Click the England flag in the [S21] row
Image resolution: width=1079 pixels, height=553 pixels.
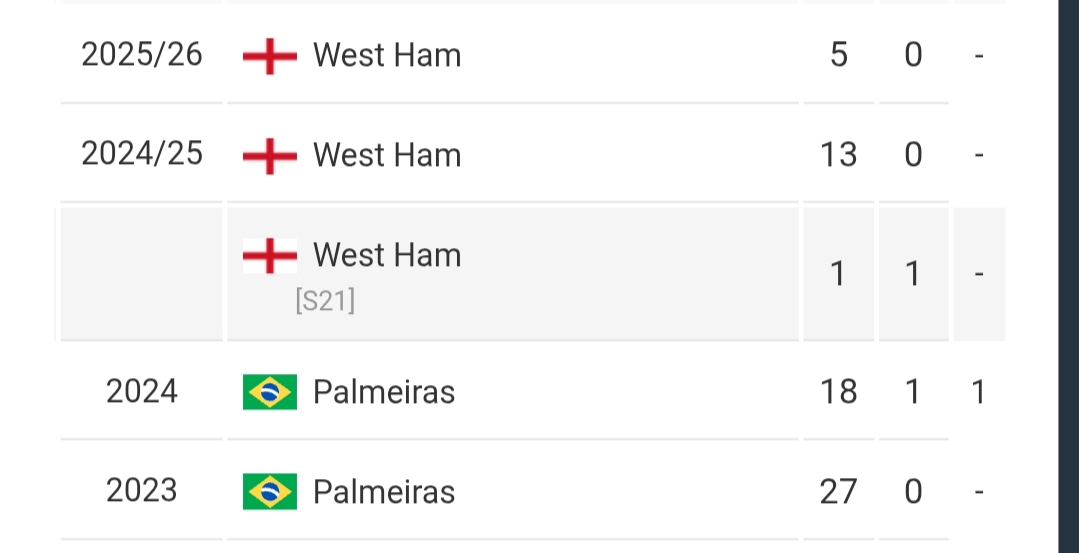point(269,256)
